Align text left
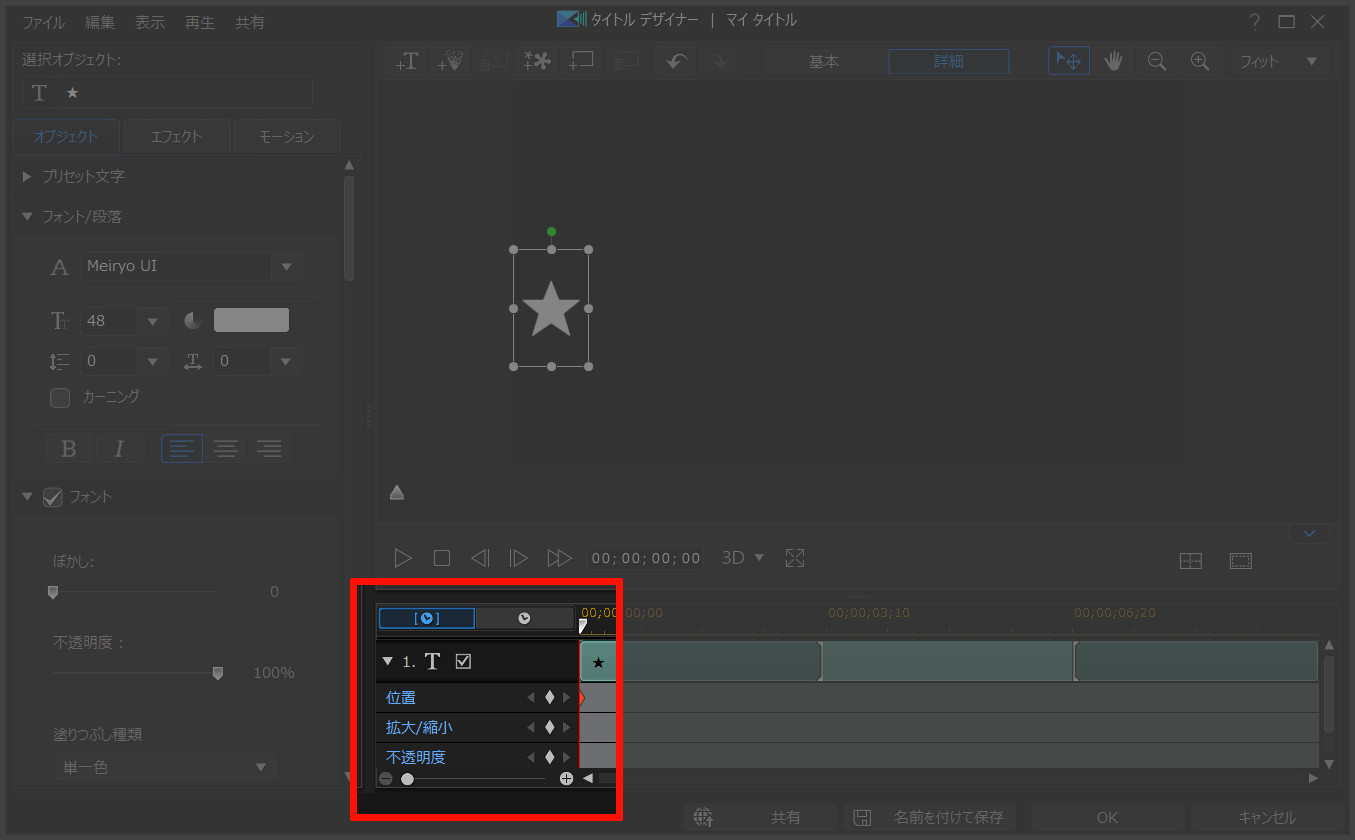 pyautogui.click(x=182, y=448)
